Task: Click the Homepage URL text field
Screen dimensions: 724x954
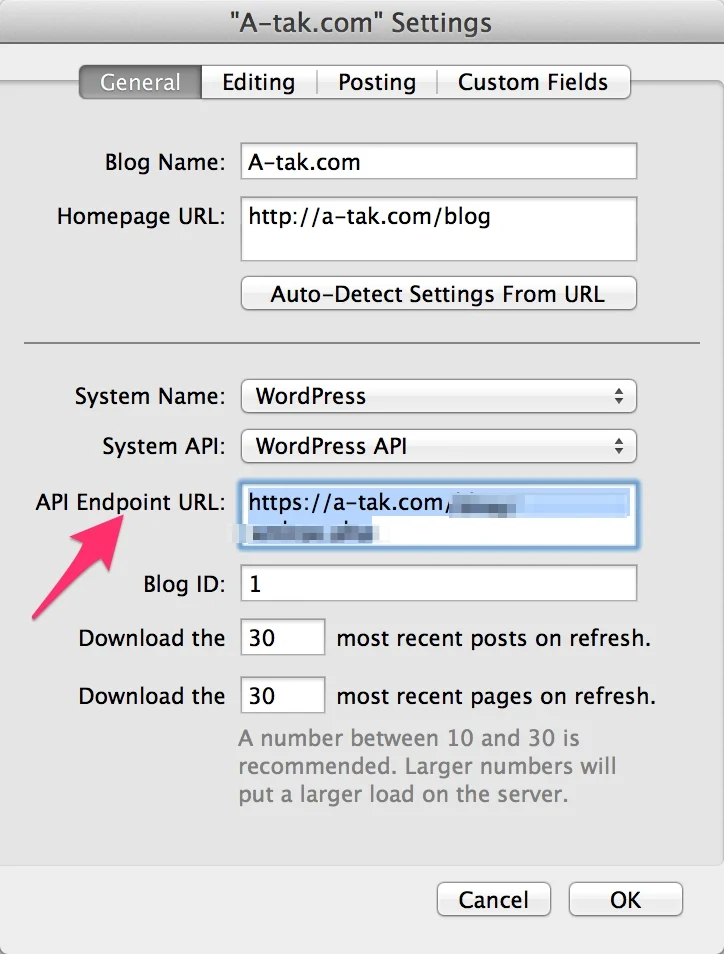Action: (x=439, y=229)
